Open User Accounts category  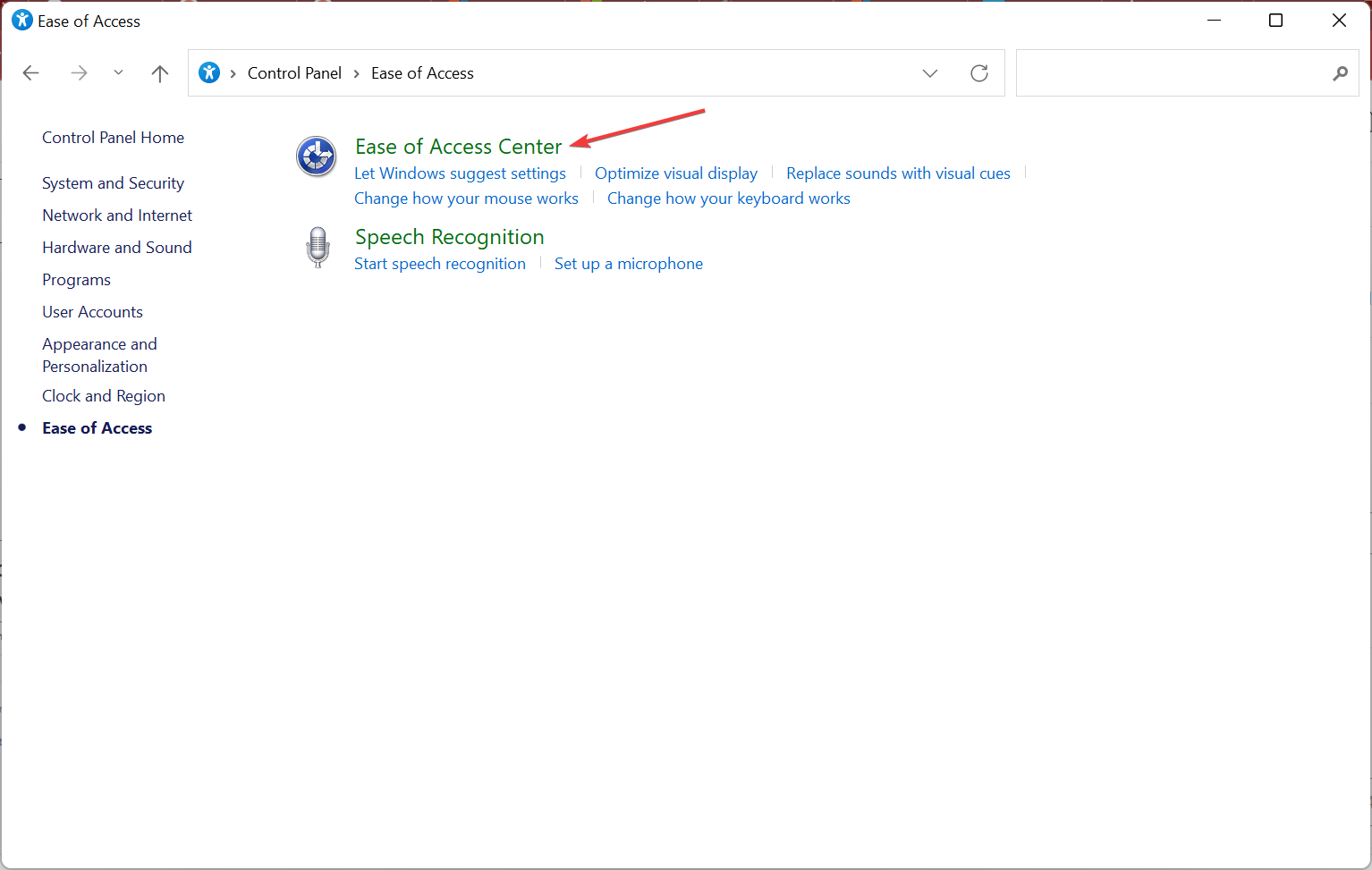[x=92, y=312]
